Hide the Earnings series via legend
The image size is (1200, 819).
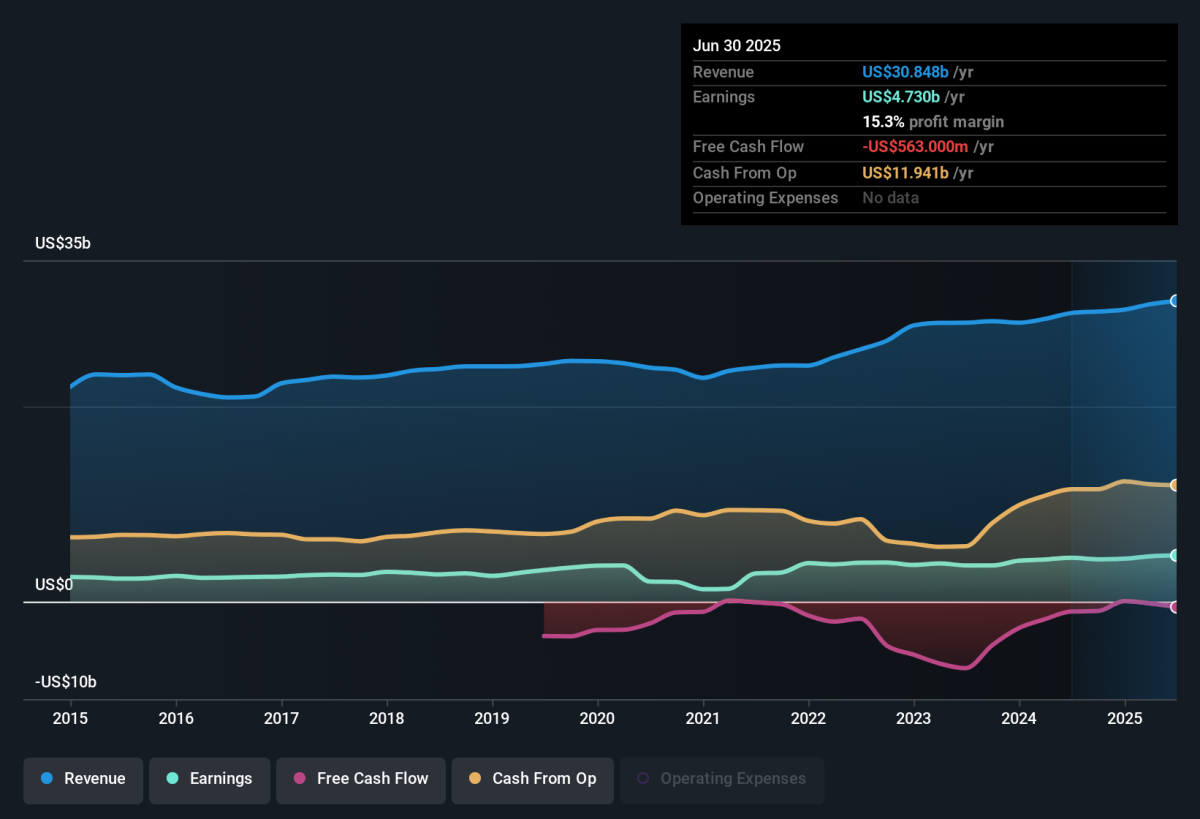(x=209, y=779)
